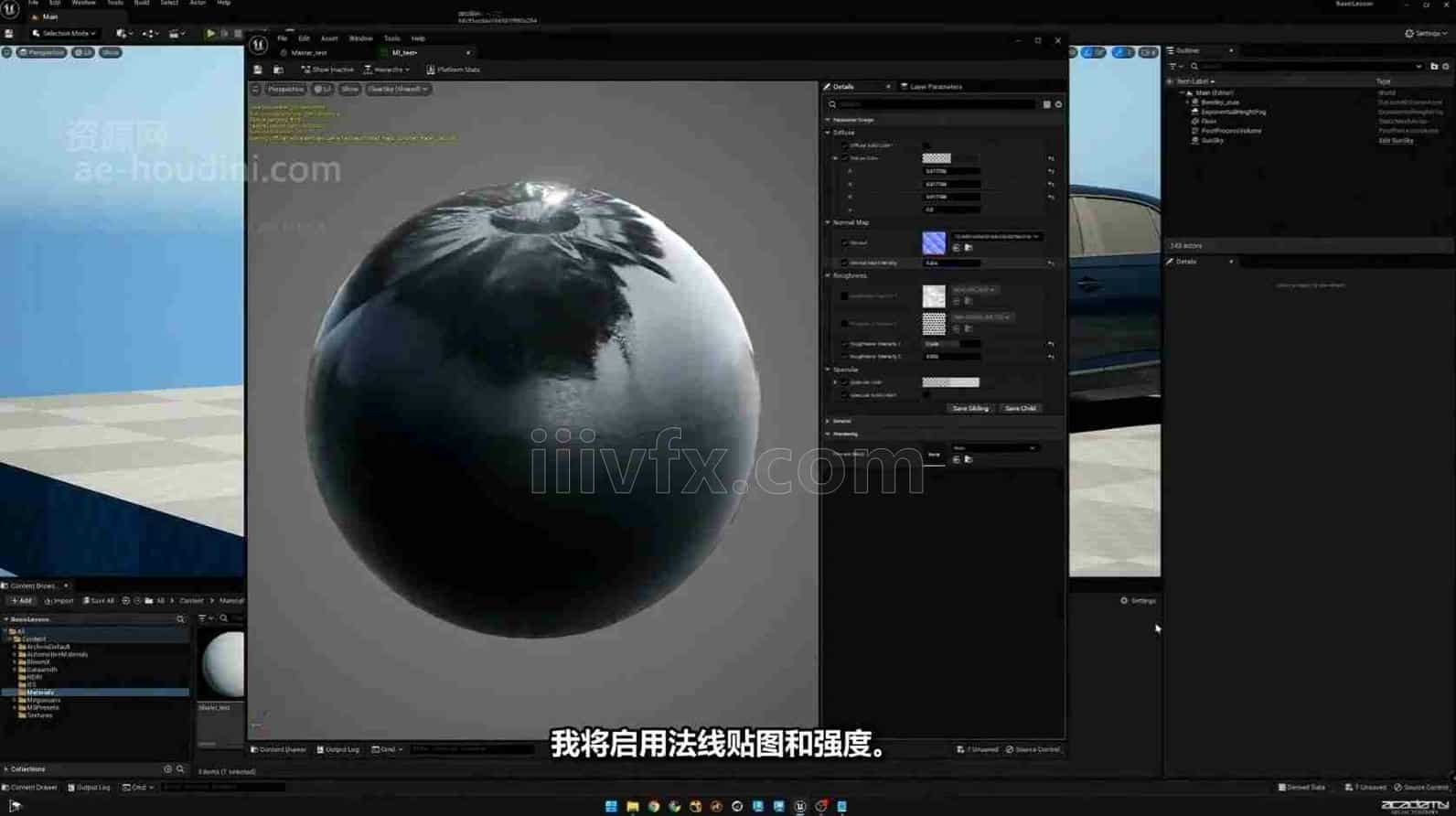Click the Save Child button
1456x816 pixels.
[1020, 408]
